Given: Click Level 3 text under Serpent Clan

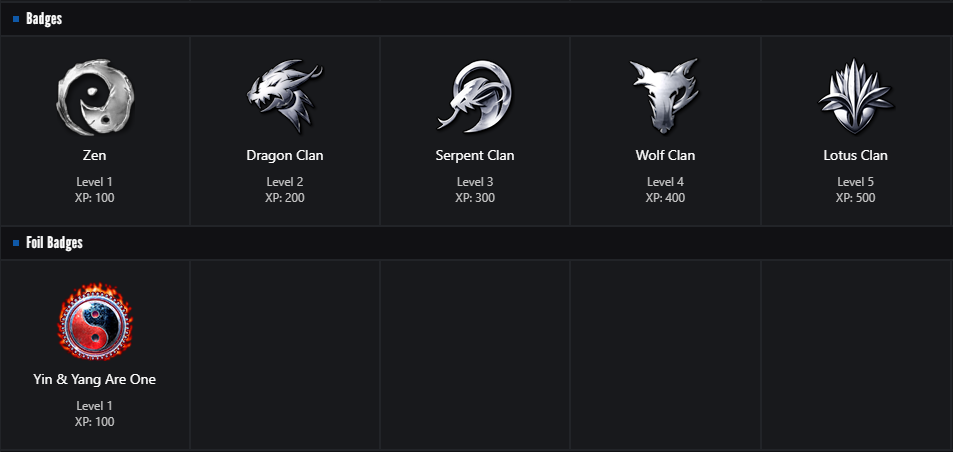Looking at the screenshot, I should click(x=475, y=182).
